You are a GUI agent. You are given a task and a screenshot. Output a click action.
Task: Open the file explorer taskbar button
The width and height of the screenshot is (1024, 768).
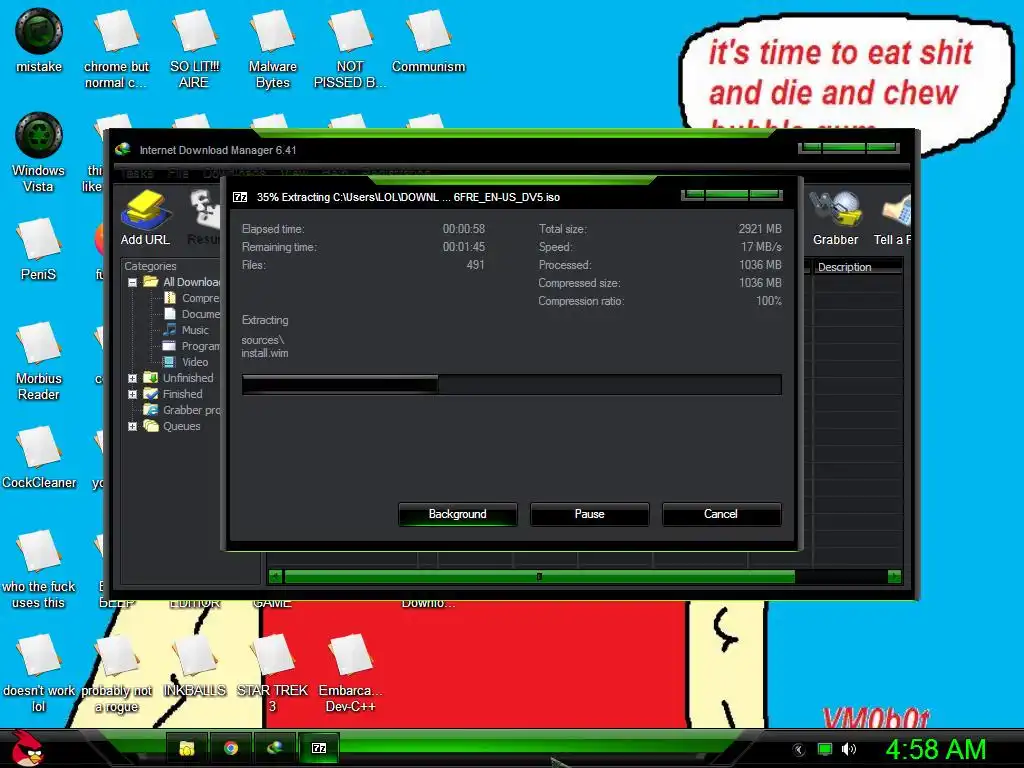(x=187, y=748)
